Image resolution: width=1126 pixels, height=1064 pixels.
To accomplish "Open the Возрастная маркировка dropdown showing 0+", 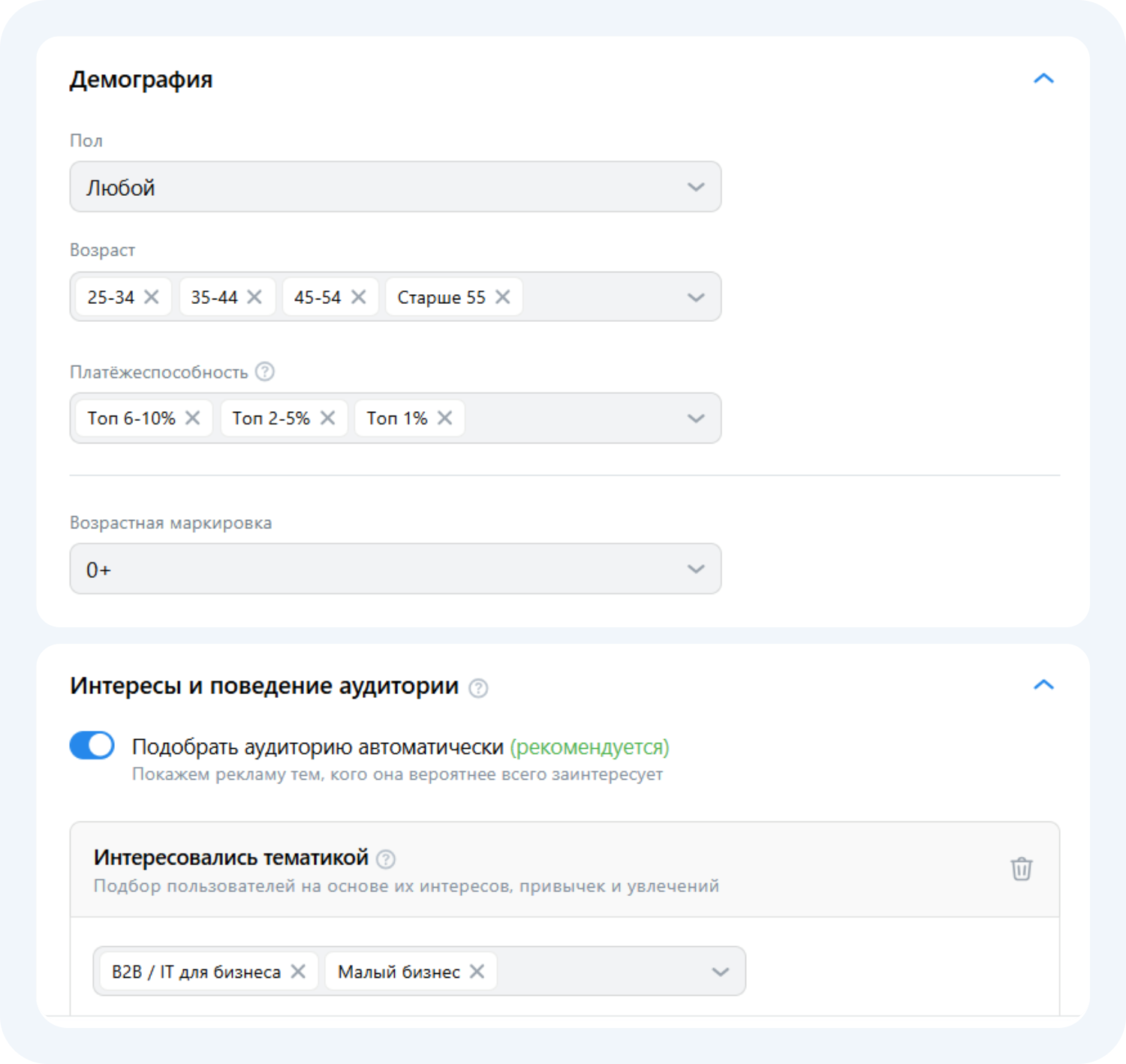I will pyautogui.click(x=396, y=569).
